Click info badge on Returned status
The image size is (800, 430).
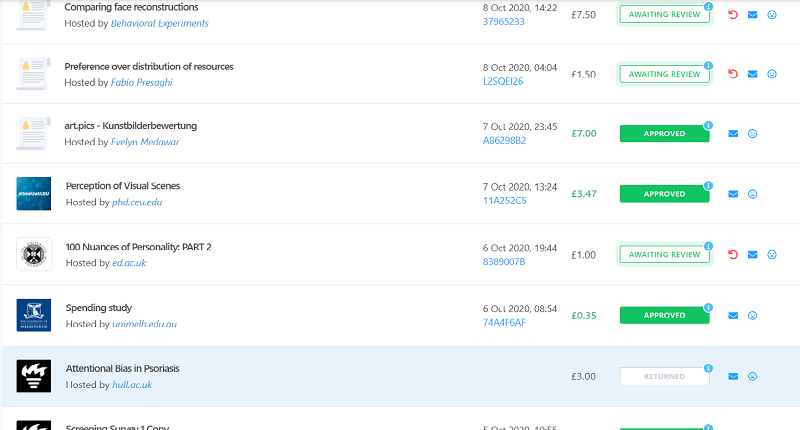click(708, 368)
